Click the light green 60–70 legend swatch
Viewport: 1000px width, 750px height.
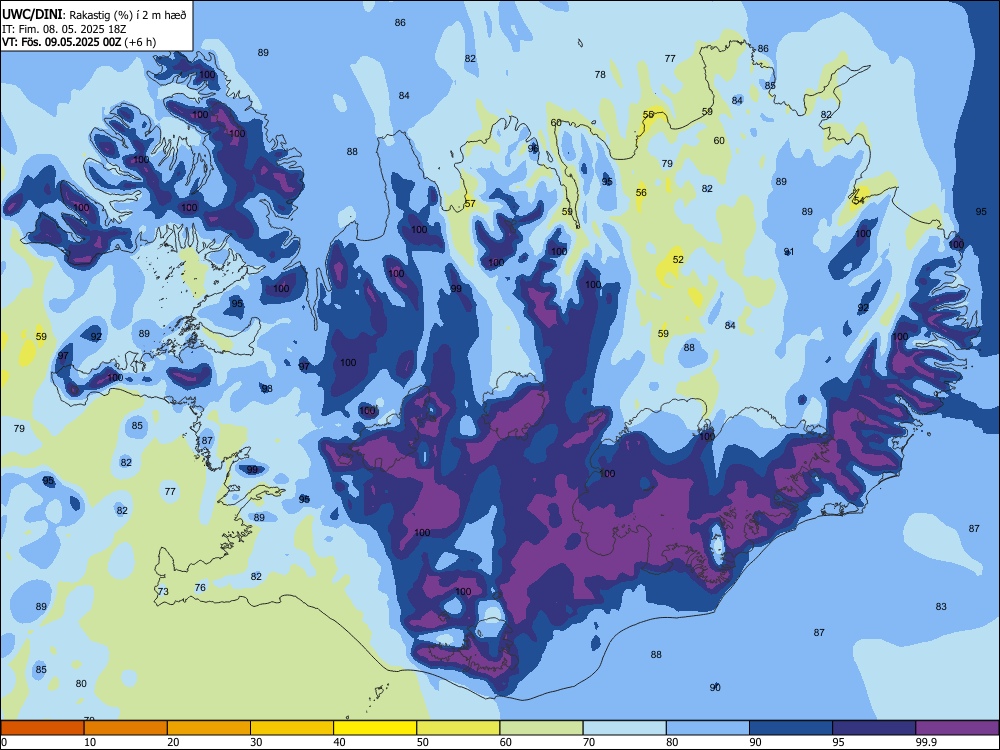pos(541,728)
